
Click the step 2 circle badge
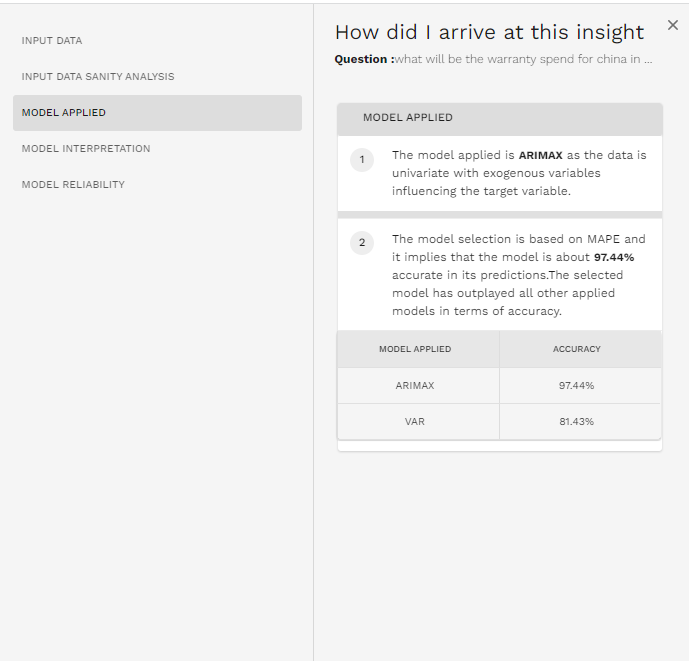point(362,243)
